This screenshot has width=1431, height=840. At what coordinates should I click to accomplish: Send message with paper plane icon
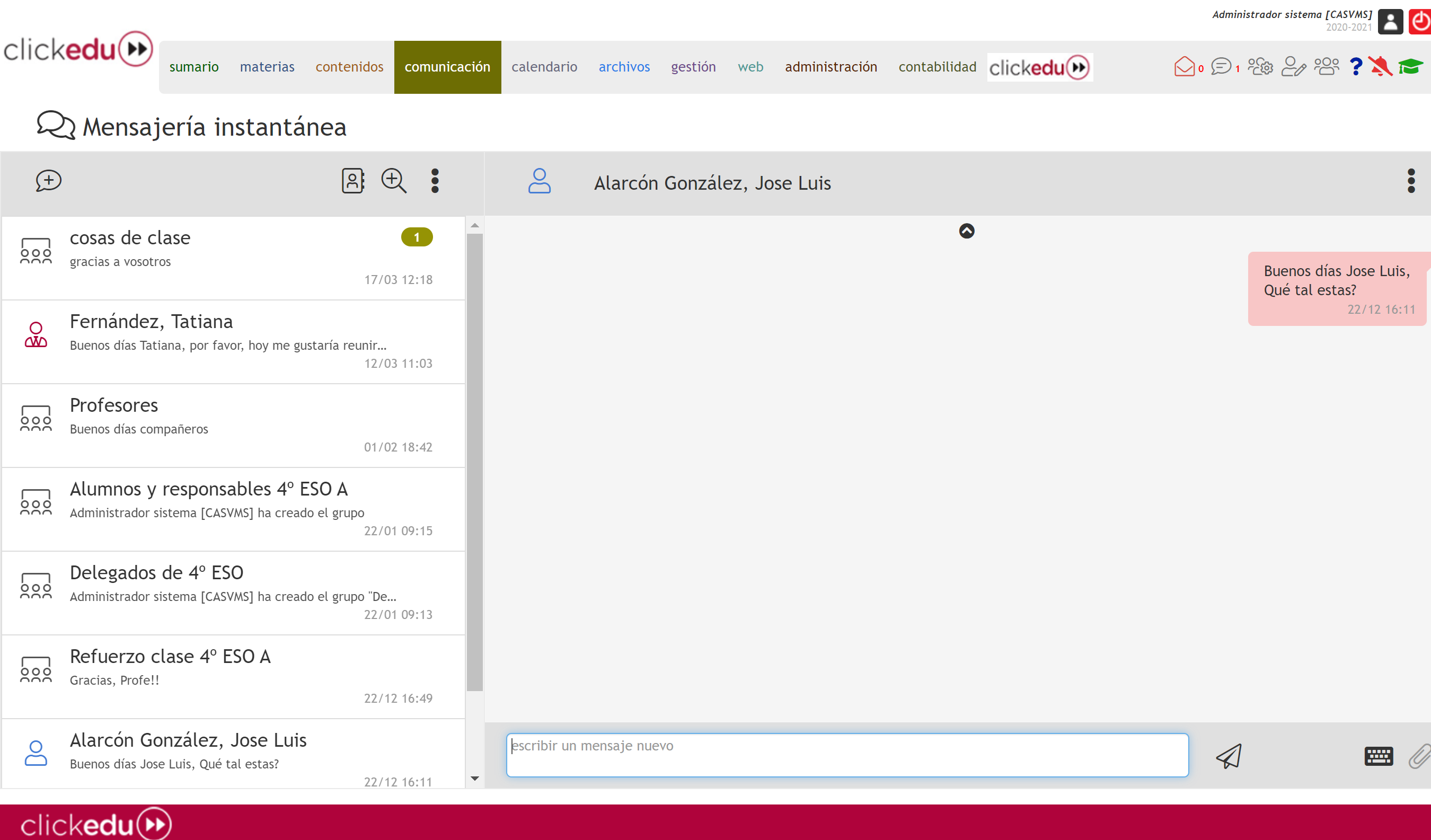pyautogui.click(x=1229, y=756)
